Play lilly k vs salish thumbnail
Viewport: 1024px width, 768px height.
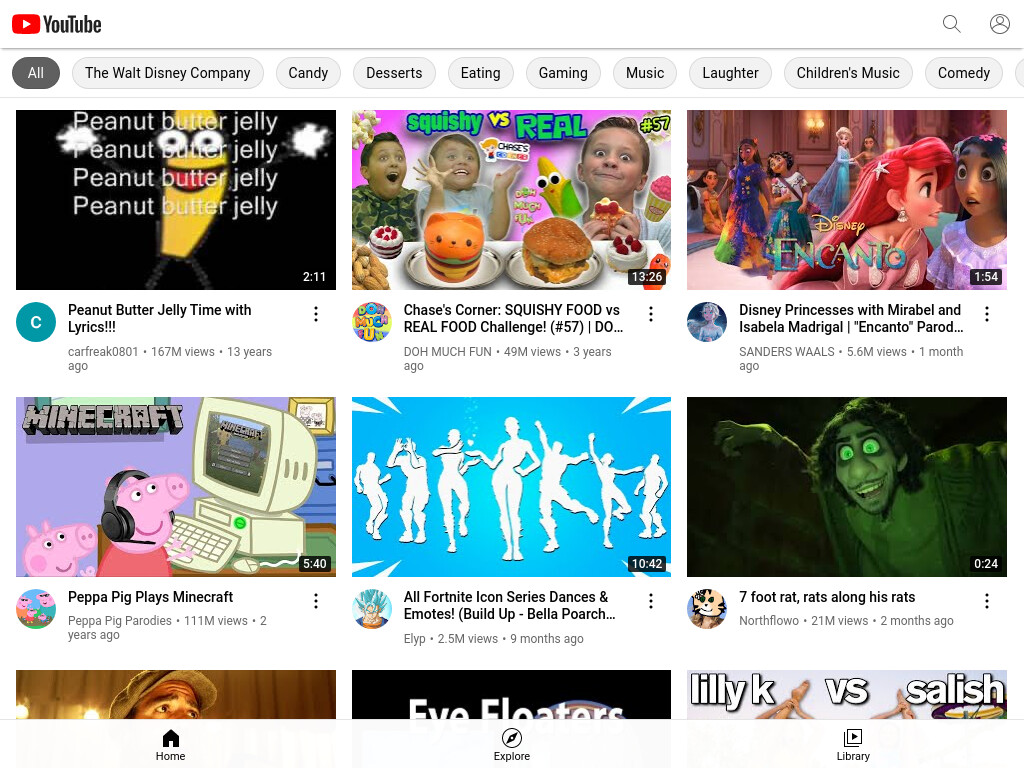846,695
